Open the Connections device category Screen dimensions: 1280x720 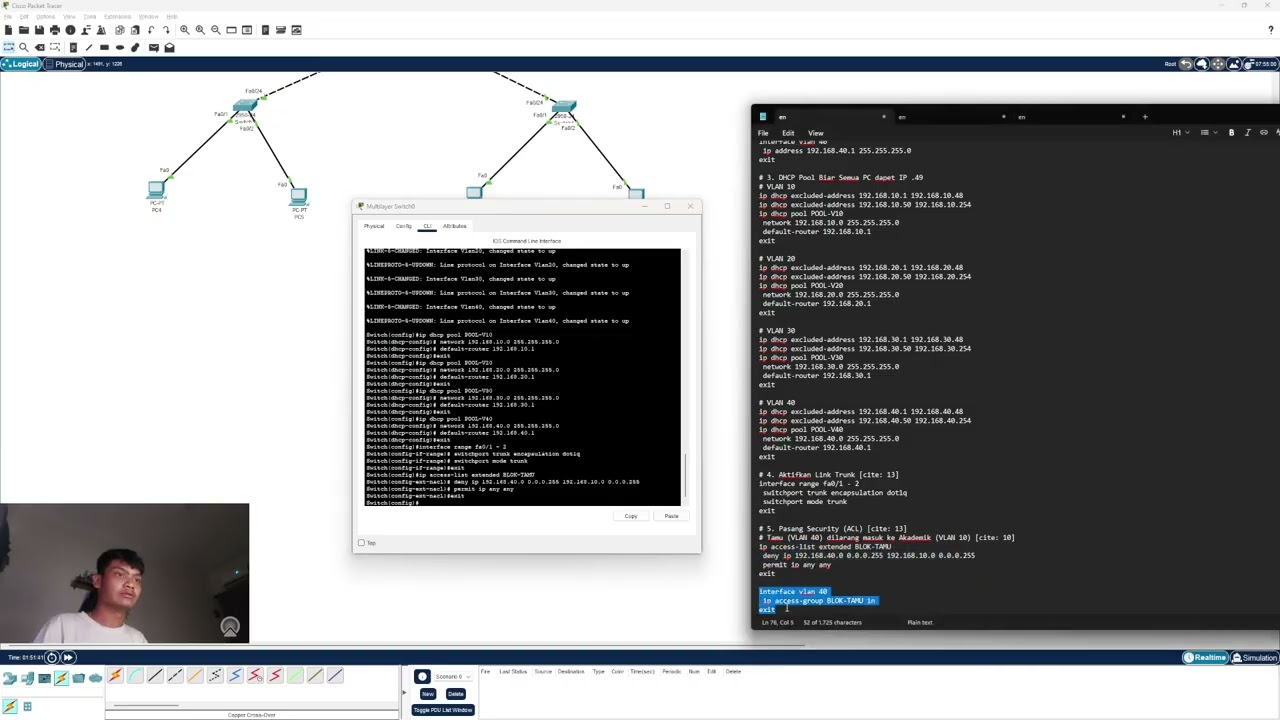tap(61, 679)
